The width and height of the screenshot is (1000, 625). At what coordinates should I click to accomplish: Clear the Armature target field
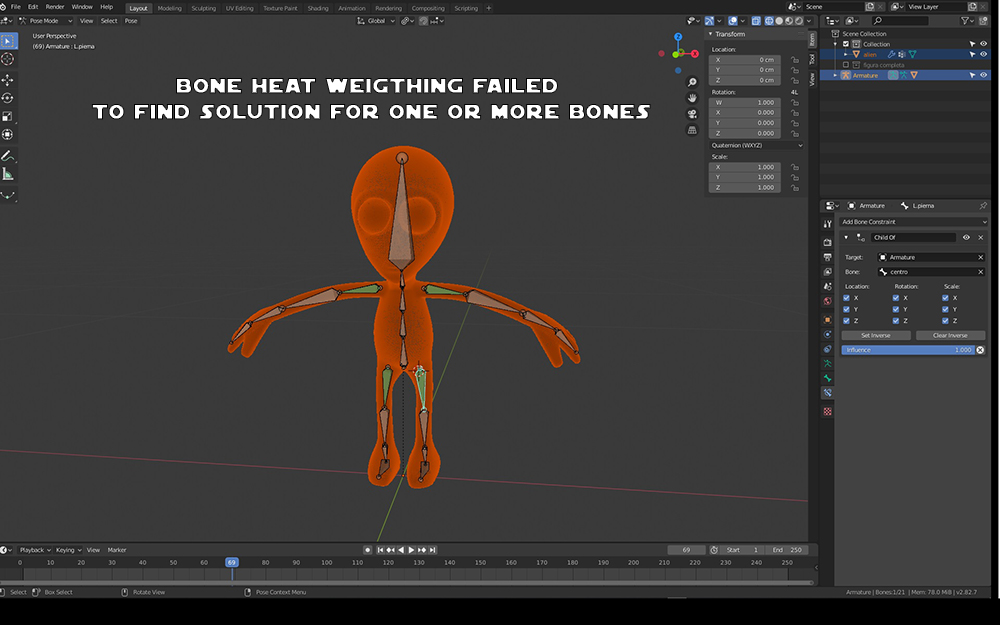(x=980, y=257)
